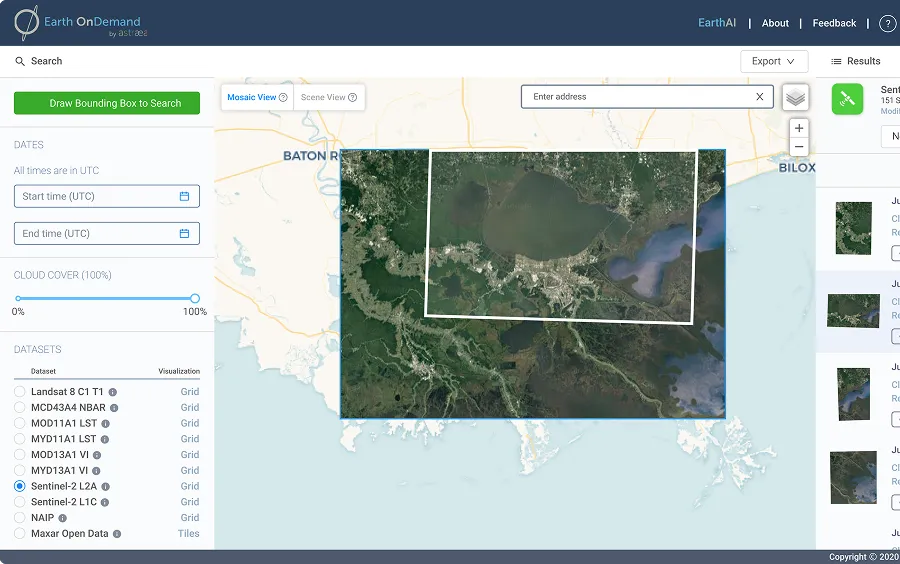The height and width of the screenshot is (564, 900).
Task: Open Grid visualization for MYD11A1 LST
Action: (190, 439)
